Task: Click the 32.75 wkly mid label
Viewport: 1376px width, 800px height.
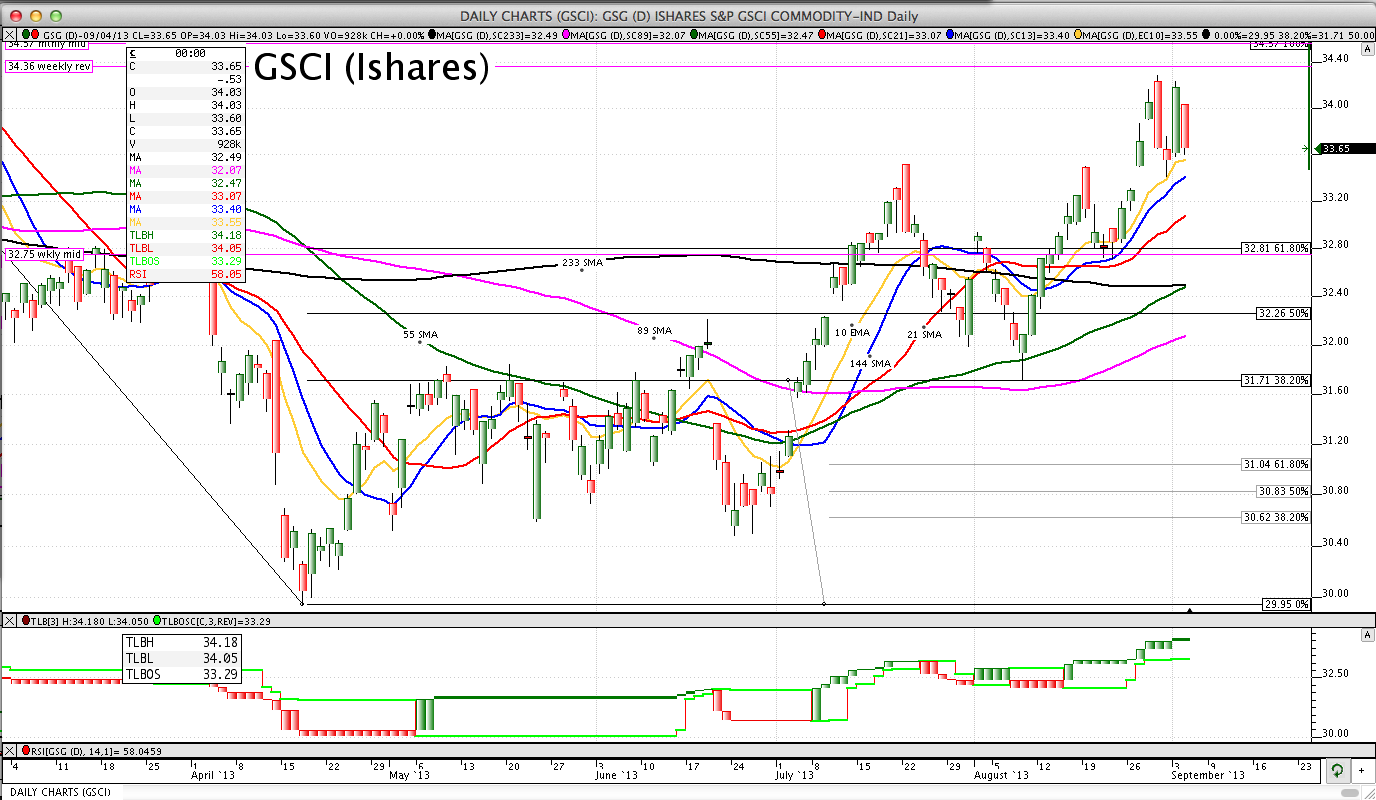Action: [x=44, y=254]
